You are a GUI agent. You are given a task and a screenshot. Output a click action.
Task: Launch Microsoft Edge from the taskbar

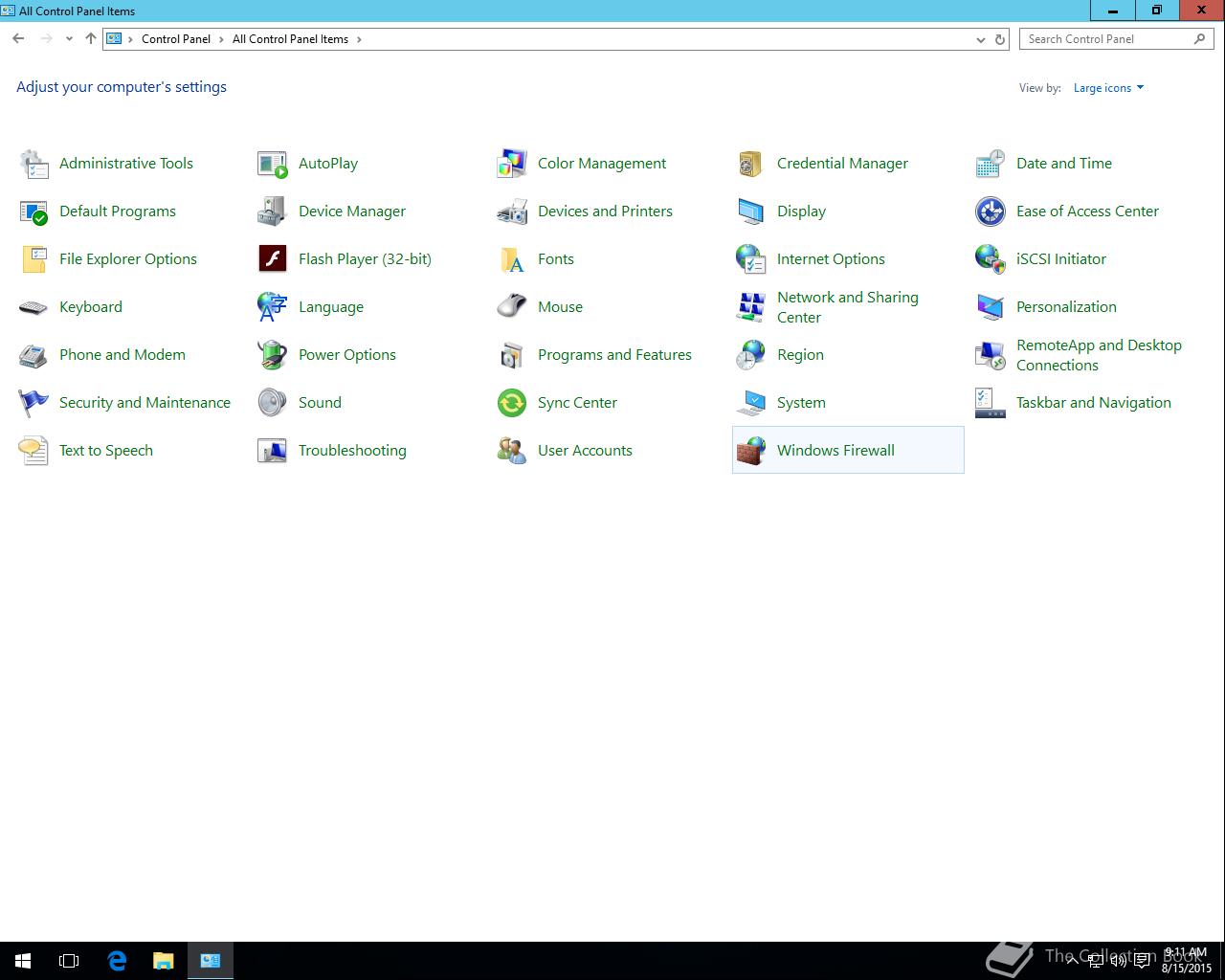(117, 961)
